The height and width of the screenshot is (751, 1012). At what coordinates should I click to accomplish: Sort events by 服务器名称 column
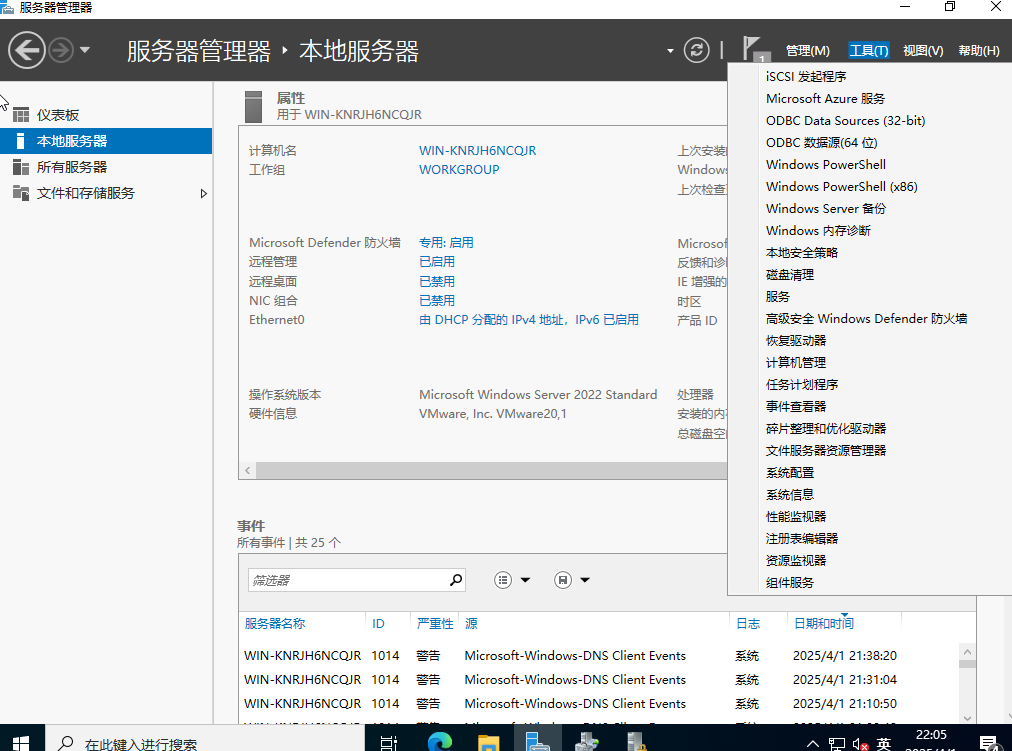click(x=275, y=623)
